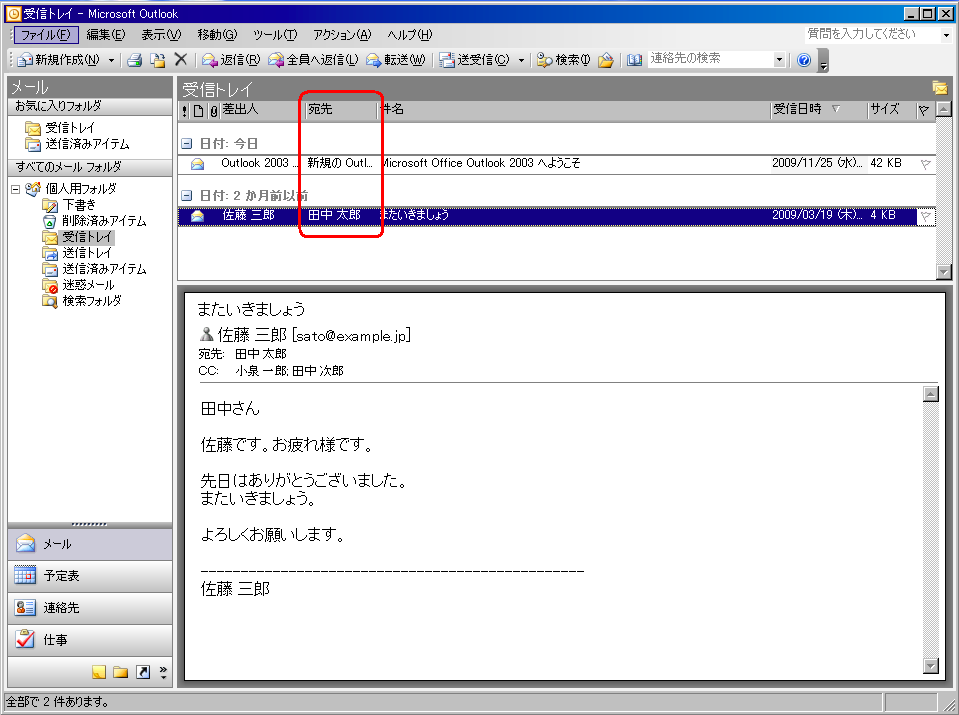959x715 pixels.
Task: Open the 連絡先の検索 dropdown arrow
Action: pyautogui.click(x=779, y=59)
